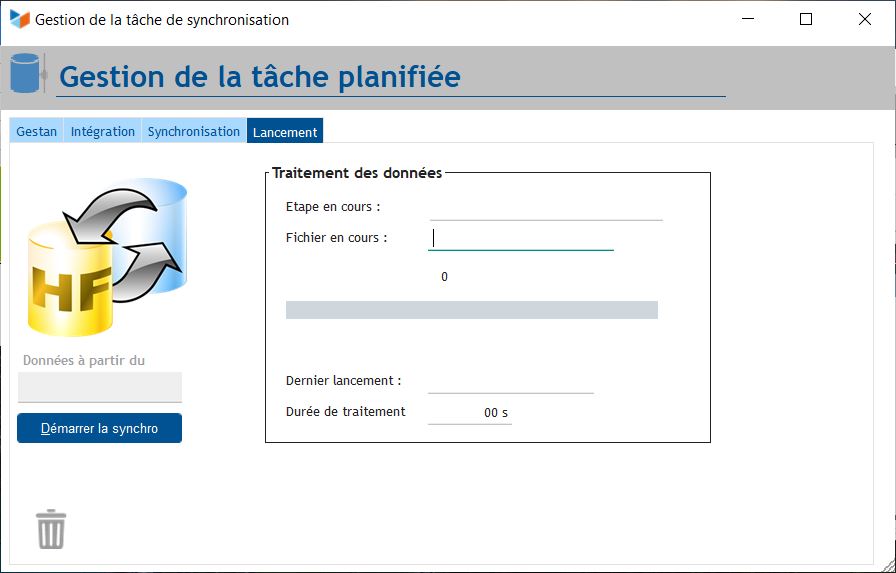This screenshot has height=573, width=896.
Task: Minimize the synchronisation task window
Action: click(x=748, y=19)
